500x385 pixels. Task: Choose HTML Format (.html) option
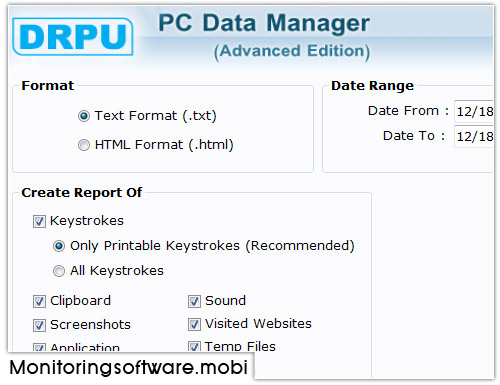click(x=84, y=145)
